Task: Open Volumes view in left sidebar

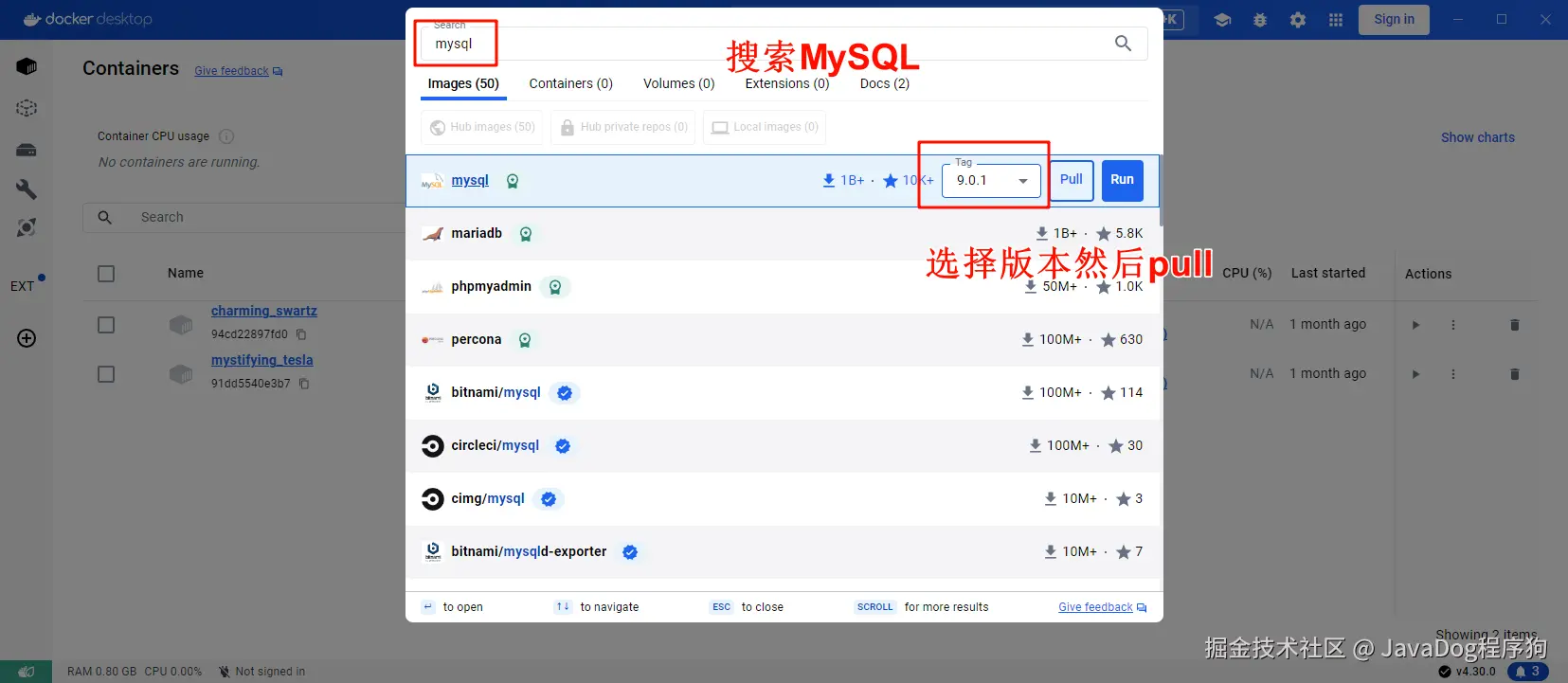Action: click(27, 150)
